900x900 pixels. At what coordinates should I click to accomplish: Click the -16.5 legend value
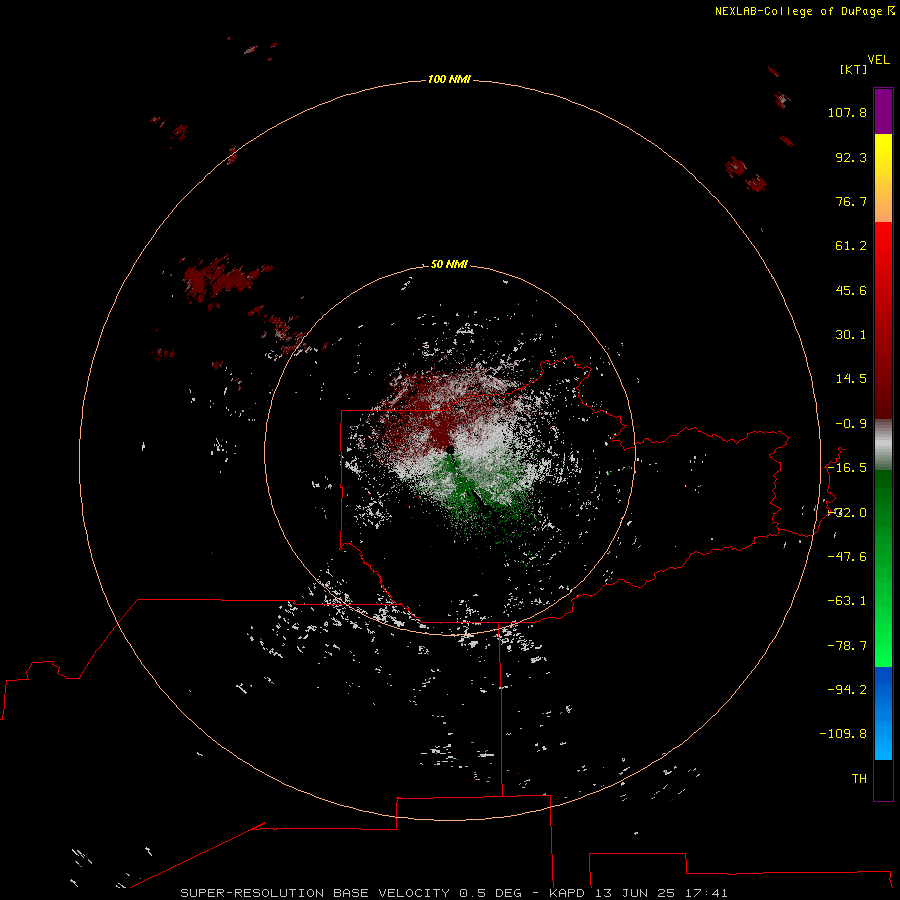click(x=847, y=468)
